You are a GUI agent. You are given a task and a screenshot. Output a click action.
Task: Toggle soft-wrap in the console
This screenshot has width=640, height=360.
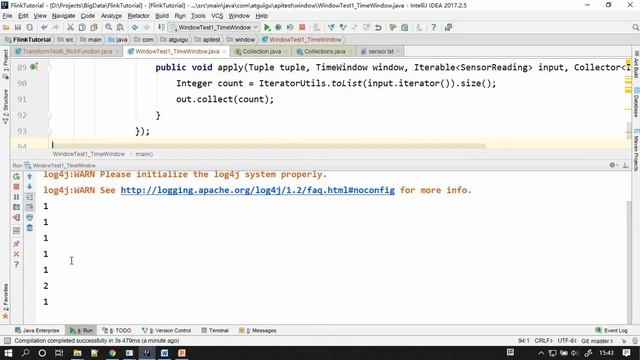coord(29,197)
